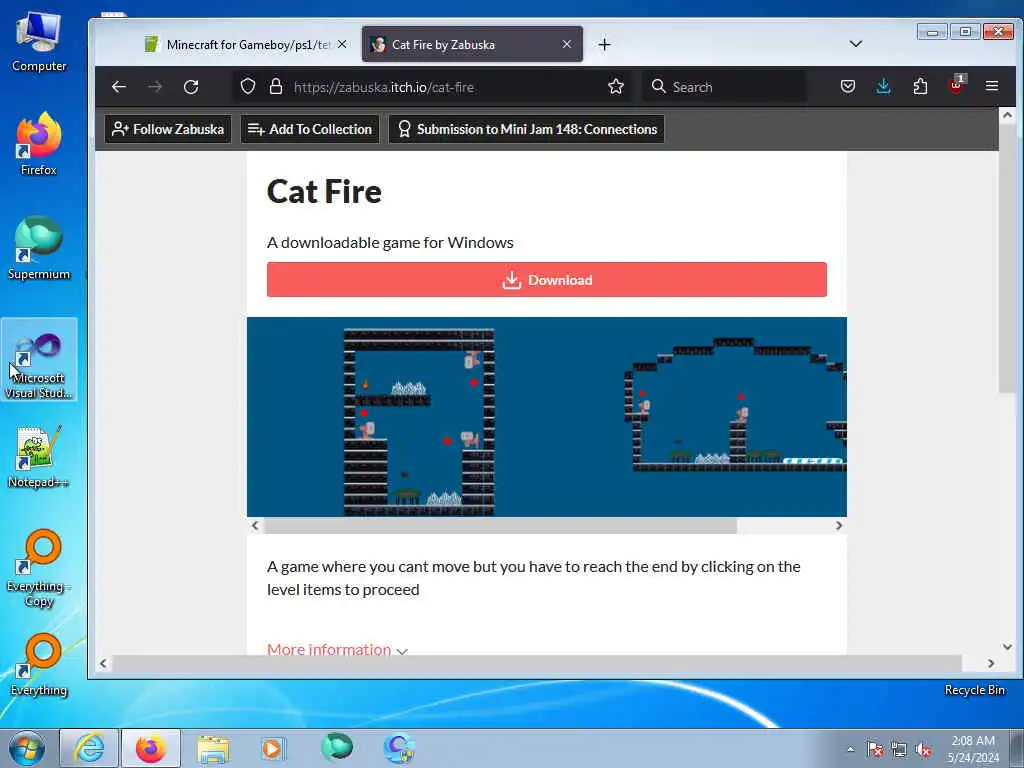
Task: Click the page horizontal scrollbar right arrow
Action: click(x=991, y=664)
